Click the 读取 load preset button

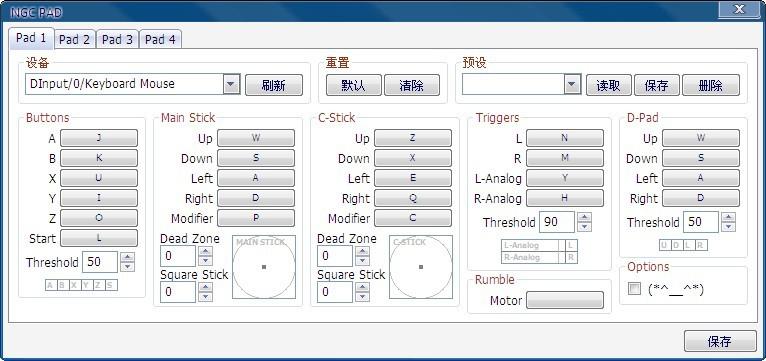[x=608, y=85]
